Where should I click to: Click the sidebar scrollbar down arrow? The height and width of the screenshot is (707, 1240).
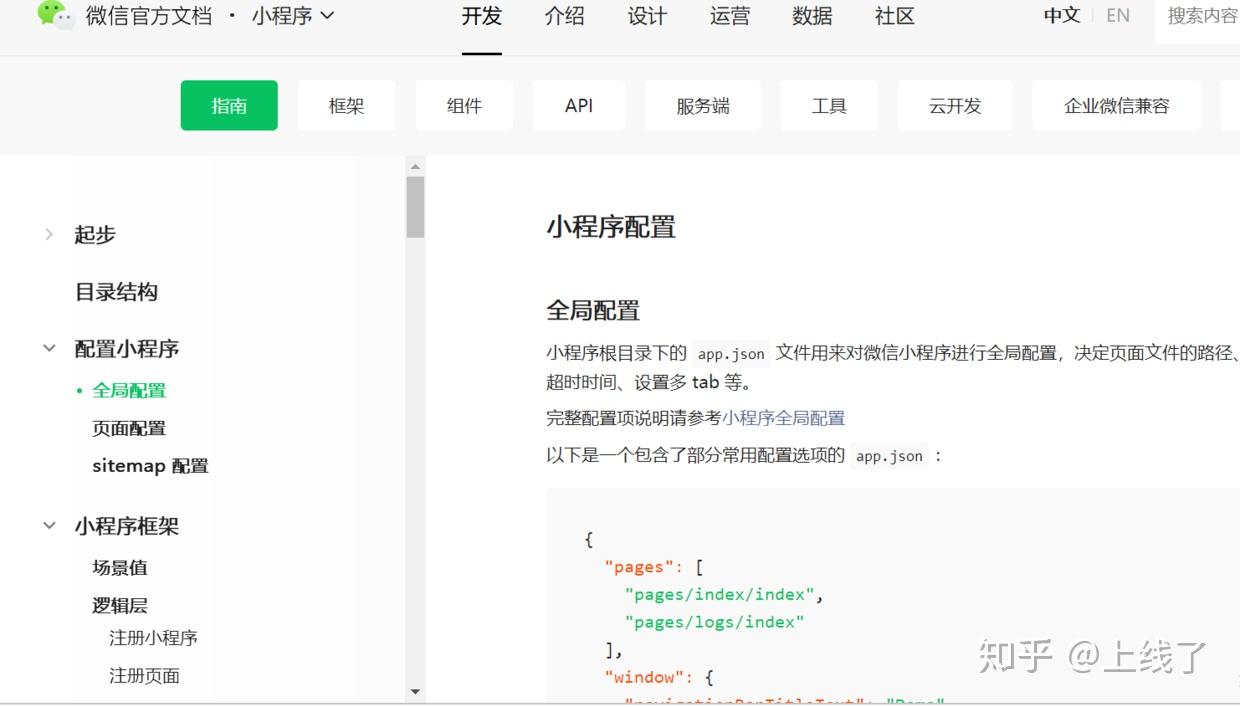pyautogui.click(x=415, y=691)
